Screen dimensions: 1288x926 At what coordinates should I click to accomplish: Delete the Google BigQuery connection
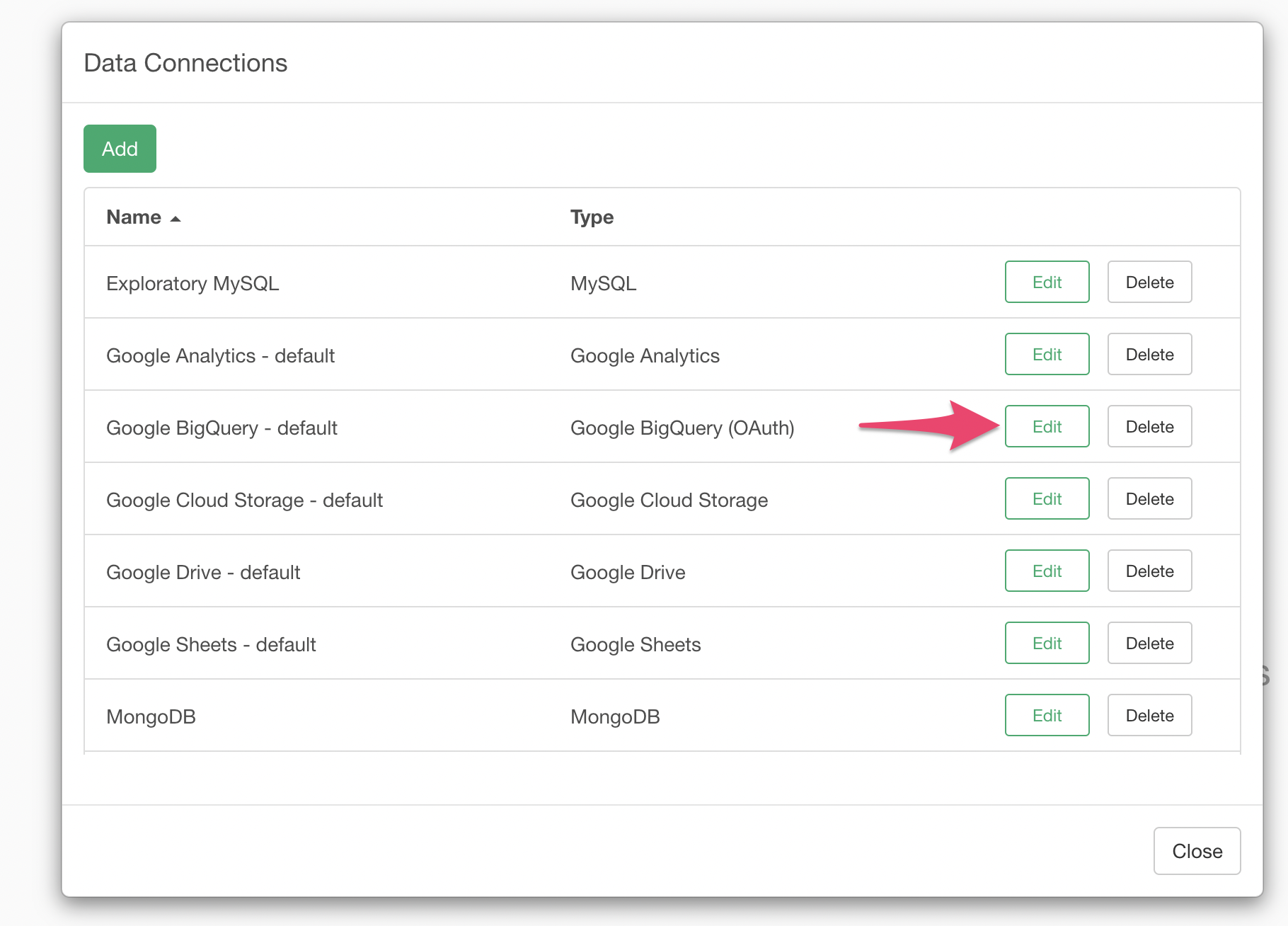pos(1149,426)
